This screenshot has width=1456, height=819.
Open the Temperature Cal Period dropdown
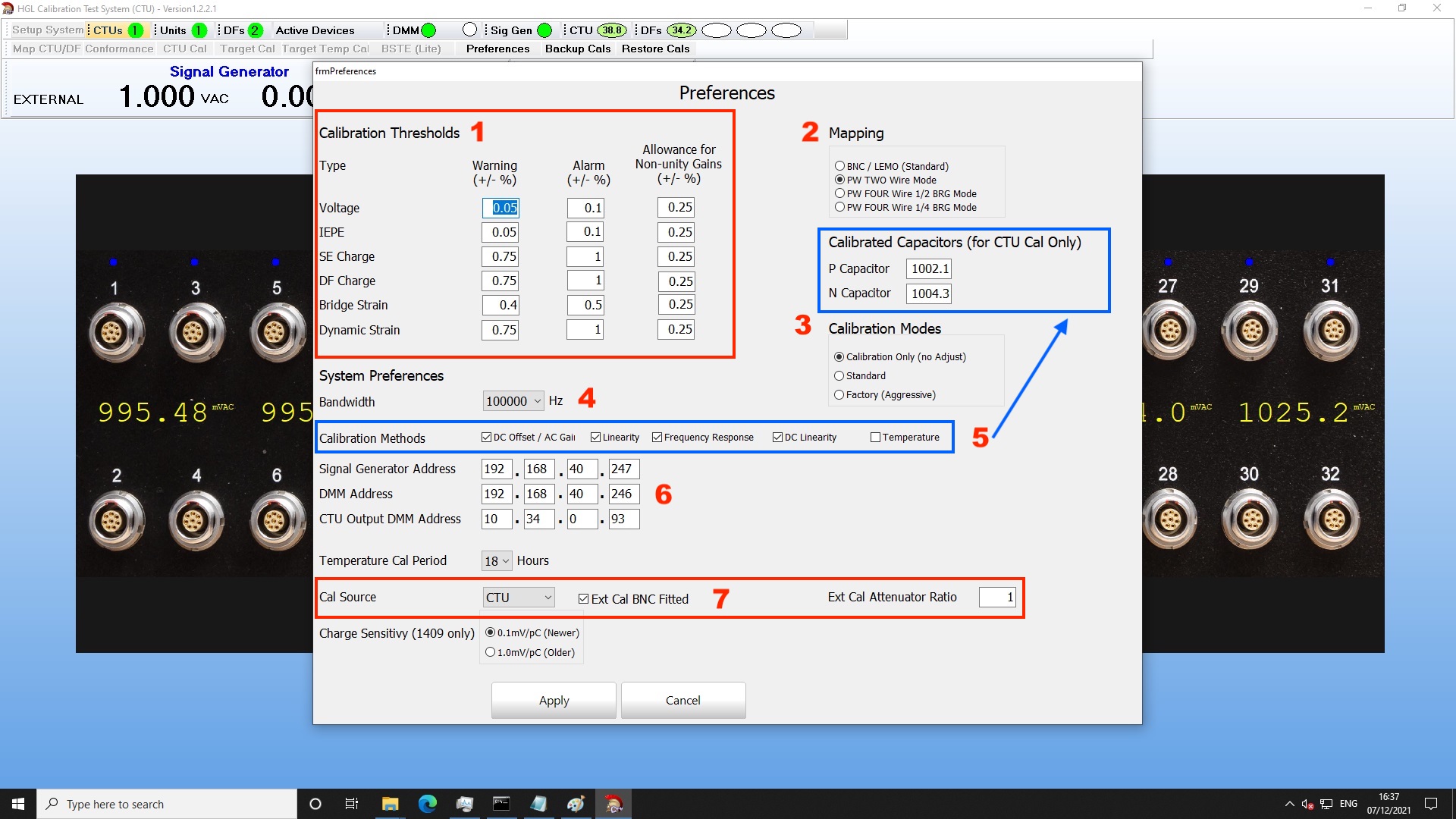(x=505, y=560)
